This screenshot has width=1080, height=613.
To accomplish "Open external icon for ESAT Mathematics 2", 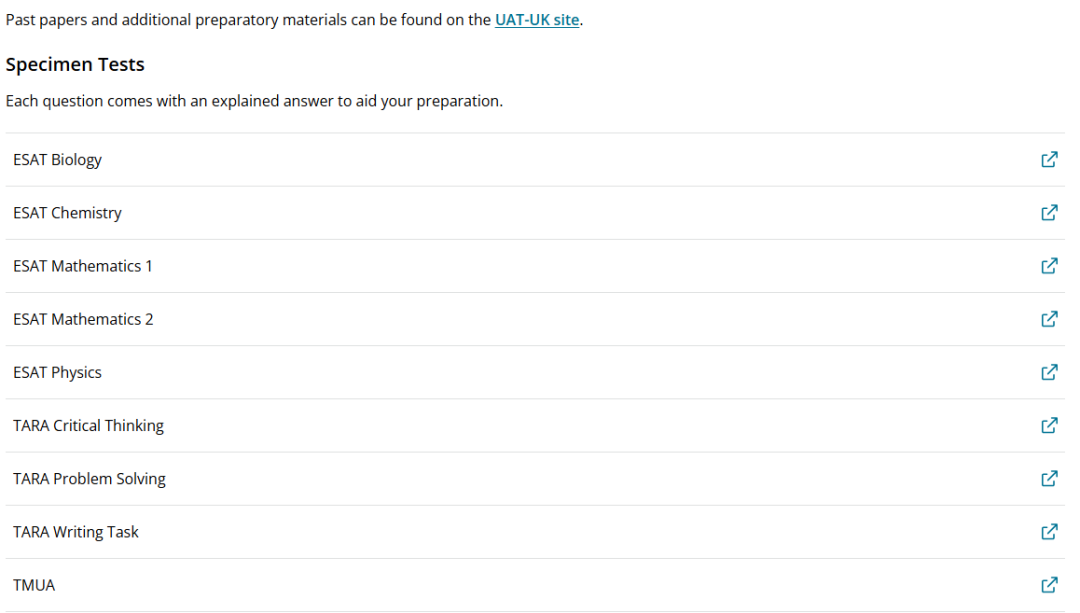I will (1049, 318).
